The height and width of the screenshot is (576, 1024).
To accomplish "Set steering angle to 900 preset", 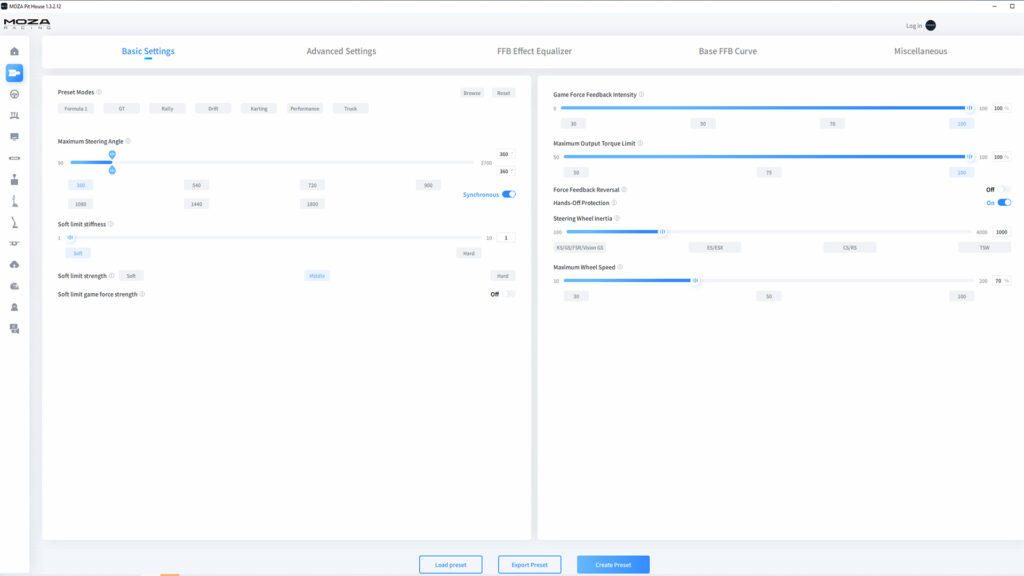I will [x=428, y=185].
